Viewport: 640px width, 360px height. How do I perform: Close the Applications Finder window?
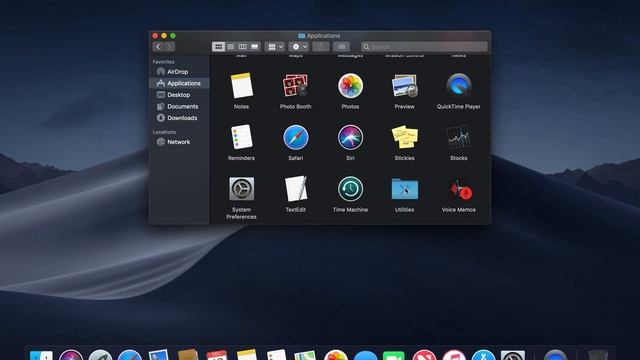coord(155,36)
